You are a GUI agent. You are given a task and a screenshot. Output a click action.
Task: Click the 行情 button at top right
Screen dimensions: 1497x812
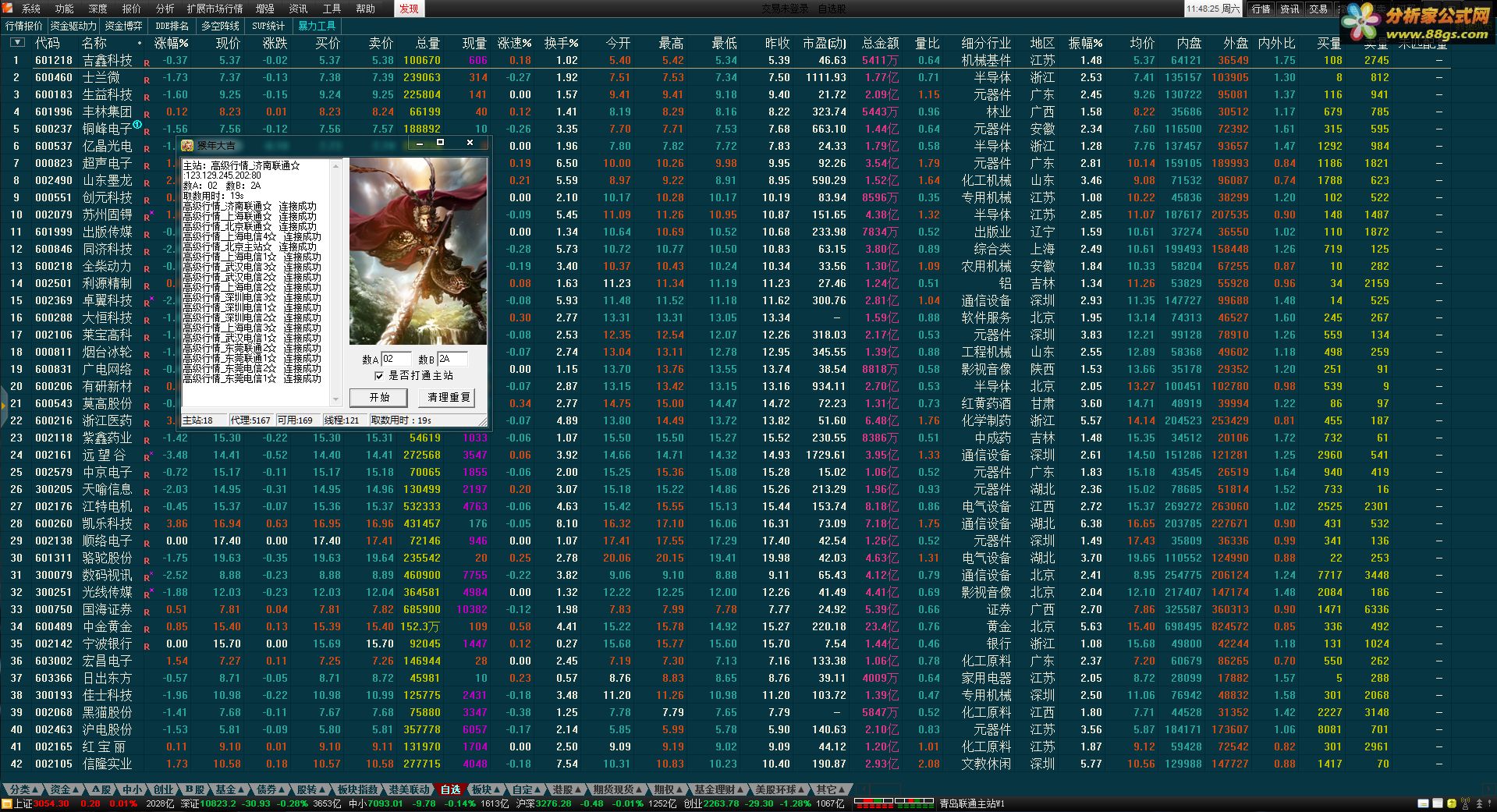(x=1261, y=9)
